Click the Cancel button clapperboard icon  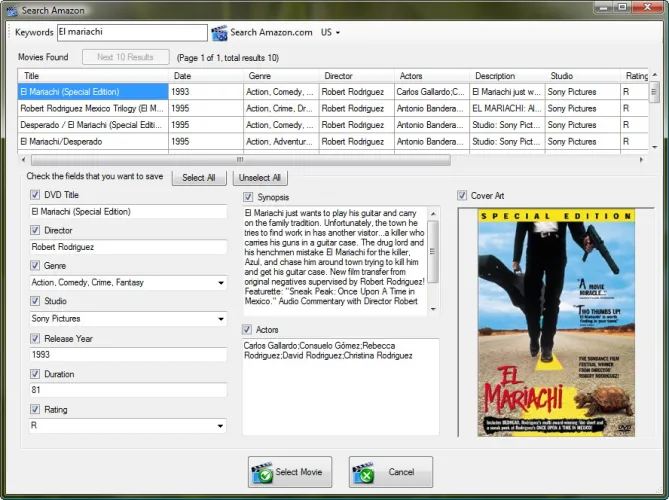pyautogui.click(x=363, y=472)
